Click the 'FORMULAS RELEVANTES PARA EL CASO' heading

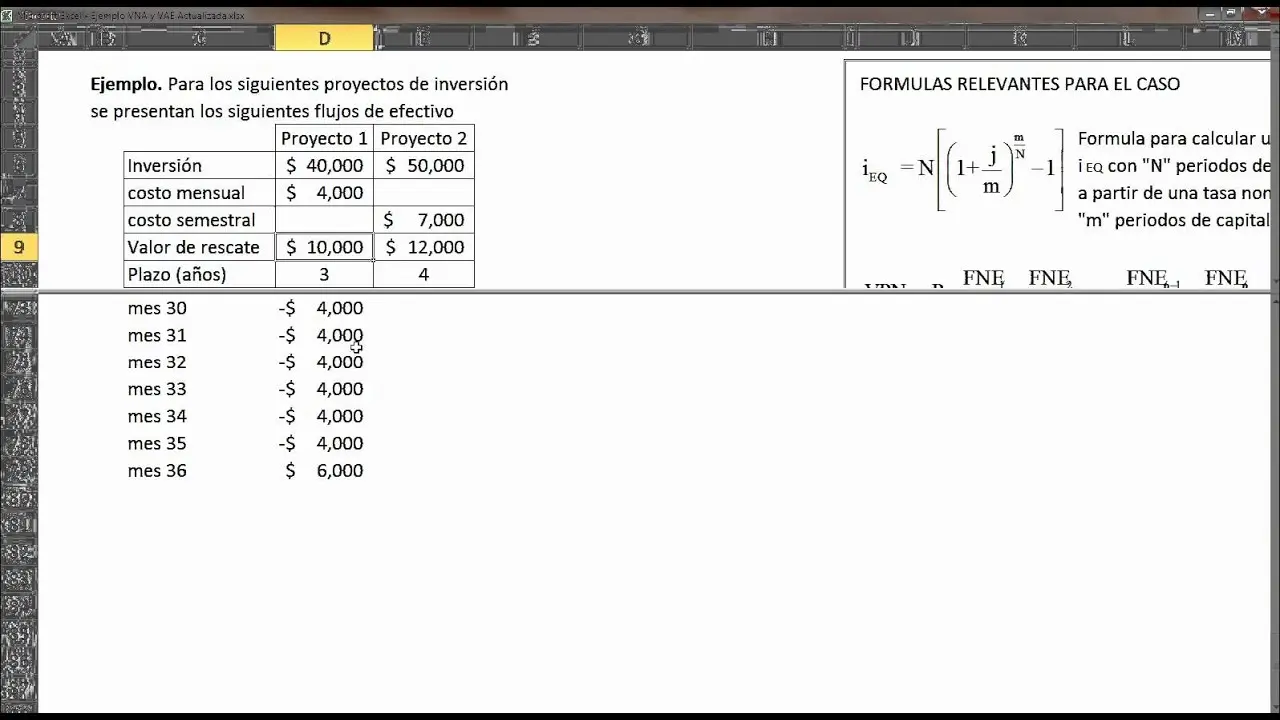click(x=1020, y=84)
